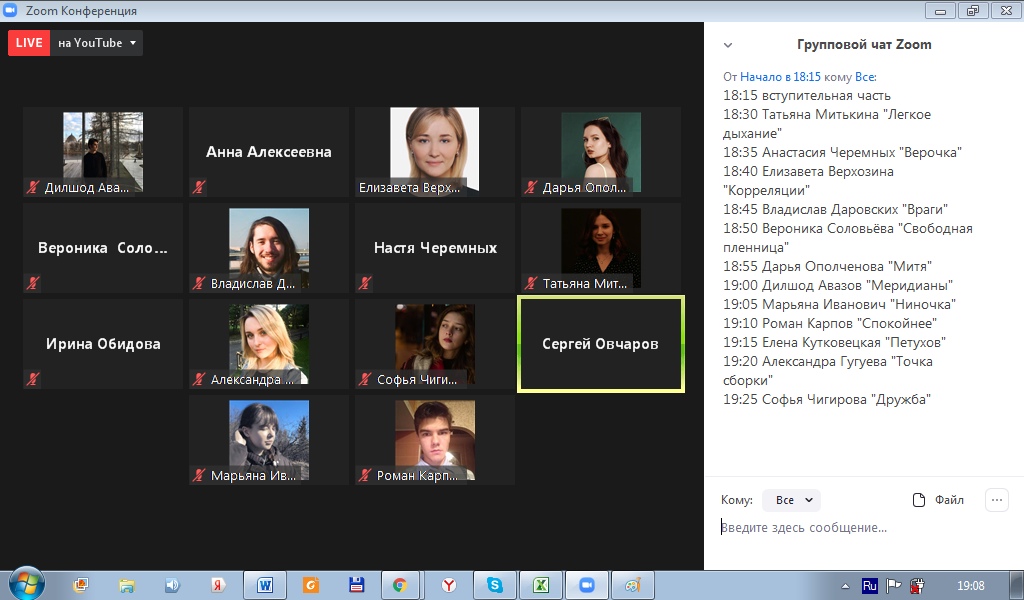Open the Windows Start button
The image size is (1024, 600).
pyautogui.click(x=27, y=584)
